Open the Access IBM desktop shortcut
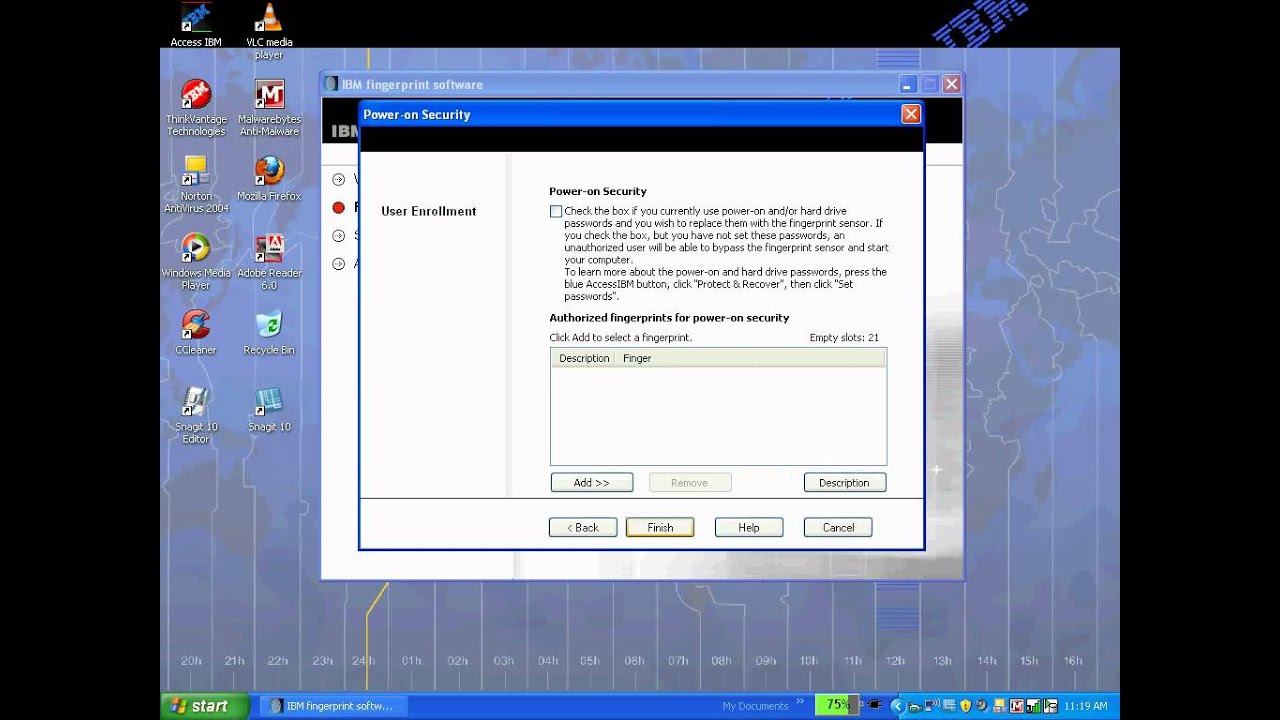Image resolution: width=1280 pixels, height=720 pixels. (x=196, y=25)
